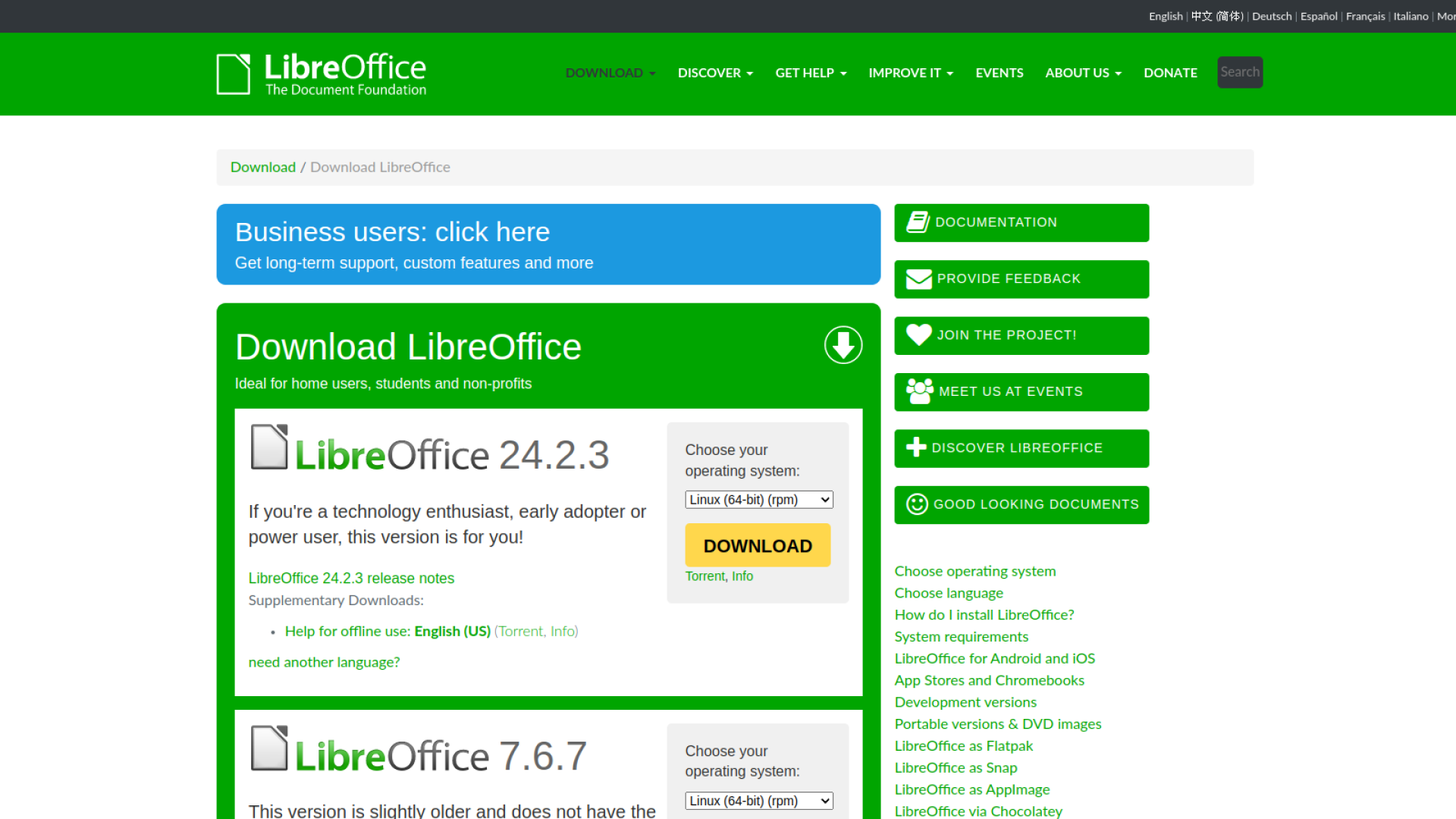Open operating system dropdown for version 24.2.3

pos(758,500)
